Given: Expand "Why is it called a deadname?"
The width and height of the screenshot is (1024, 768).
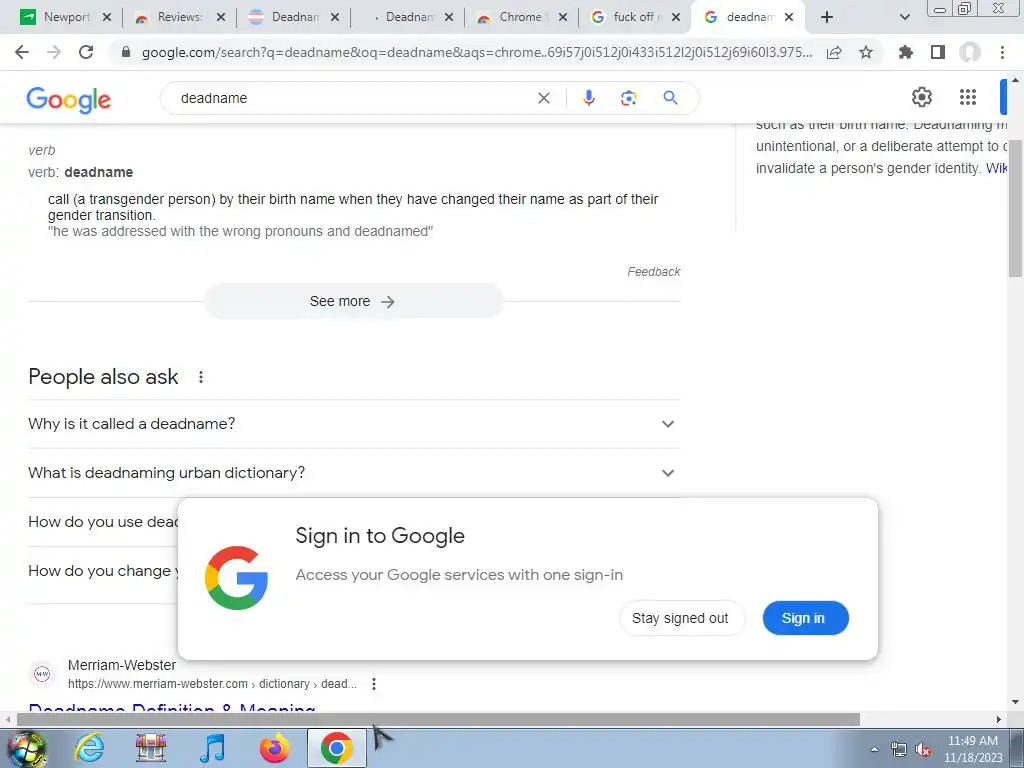Looking at the screenshot, I should coord(354,424).
